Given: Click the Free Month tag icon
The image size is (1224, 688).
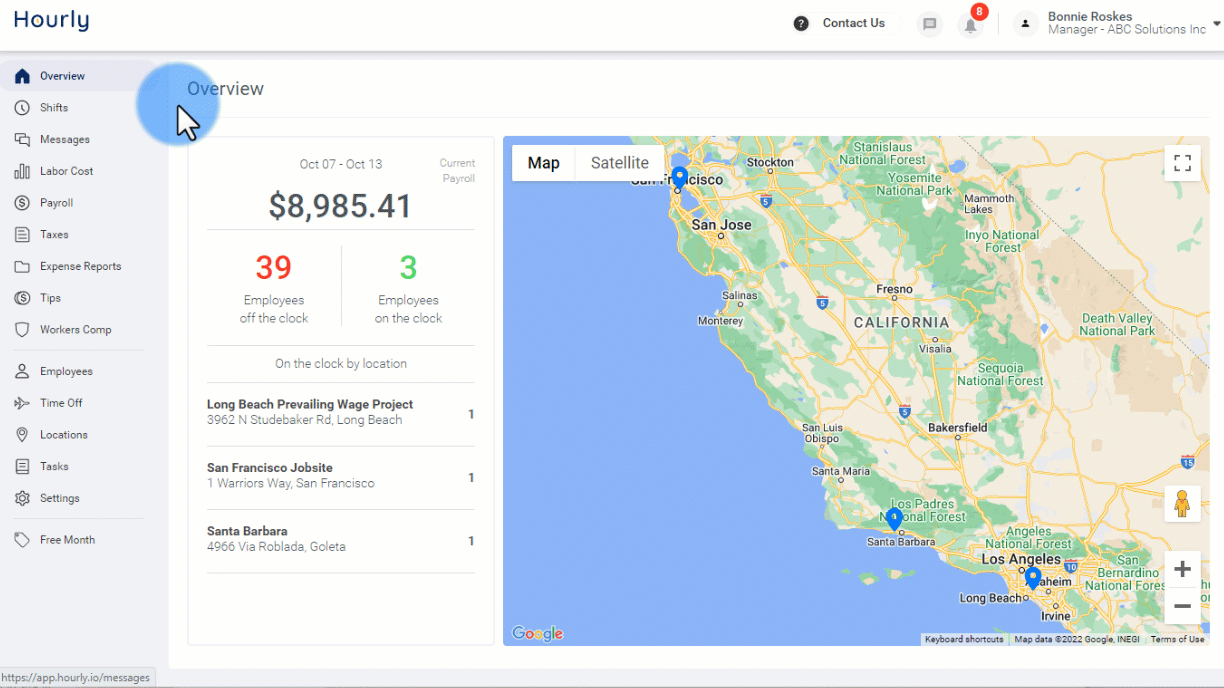Looking at the screenshot, I should 22,540.
